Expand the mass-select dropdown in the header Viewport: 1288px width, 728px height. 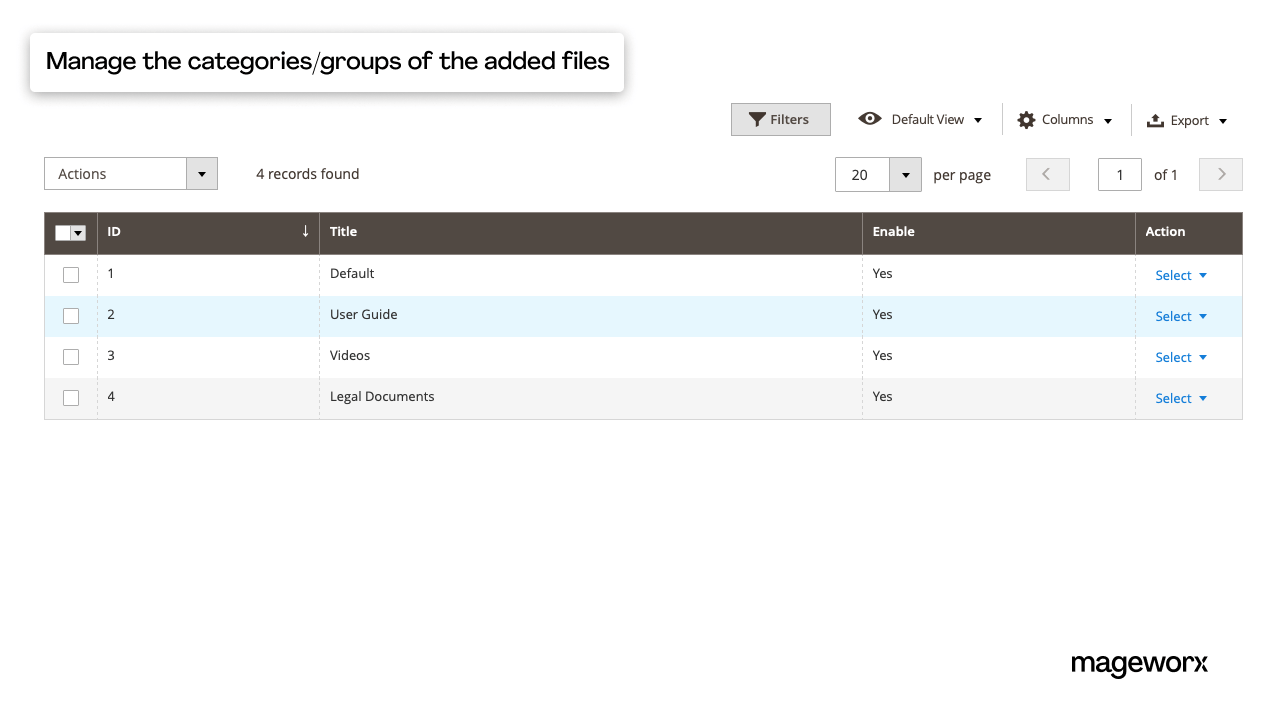78,232
